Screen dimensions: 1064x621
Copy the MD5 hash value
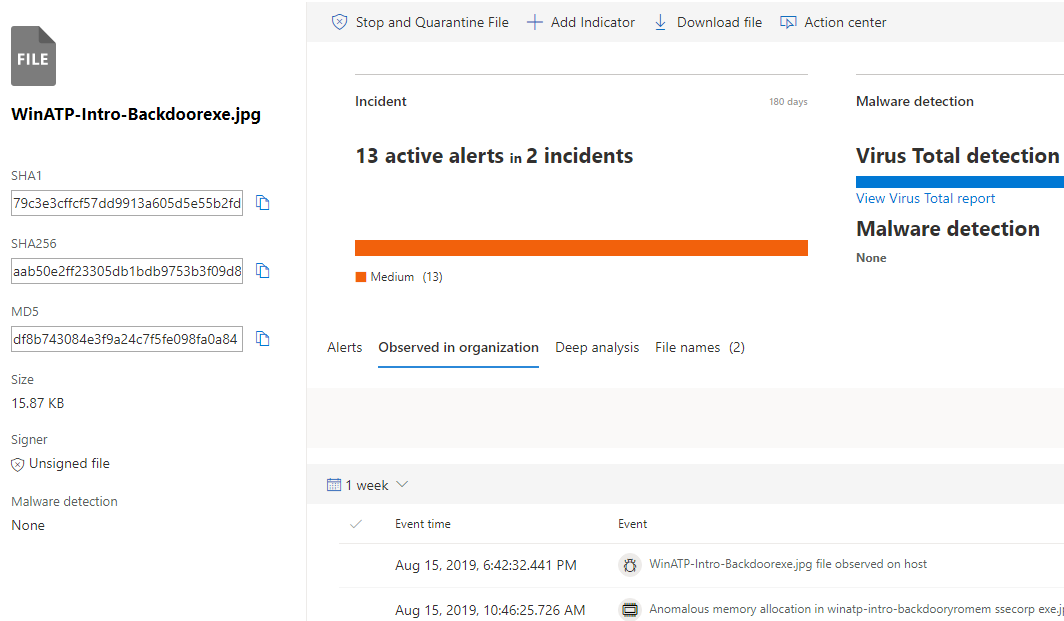tap(263, 339)
